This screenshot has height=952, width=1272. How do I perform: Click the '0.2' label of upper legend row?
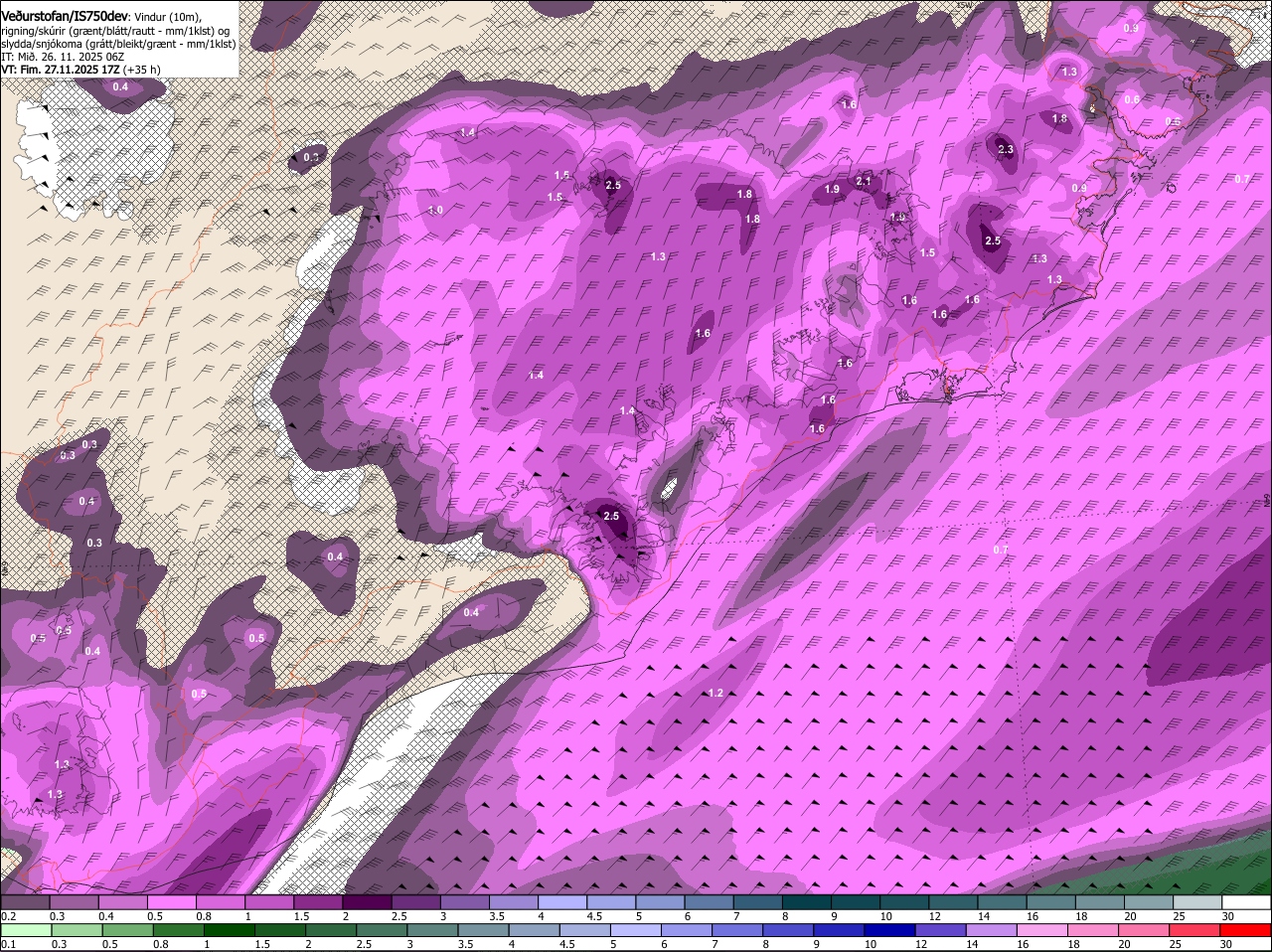(8, 916)
